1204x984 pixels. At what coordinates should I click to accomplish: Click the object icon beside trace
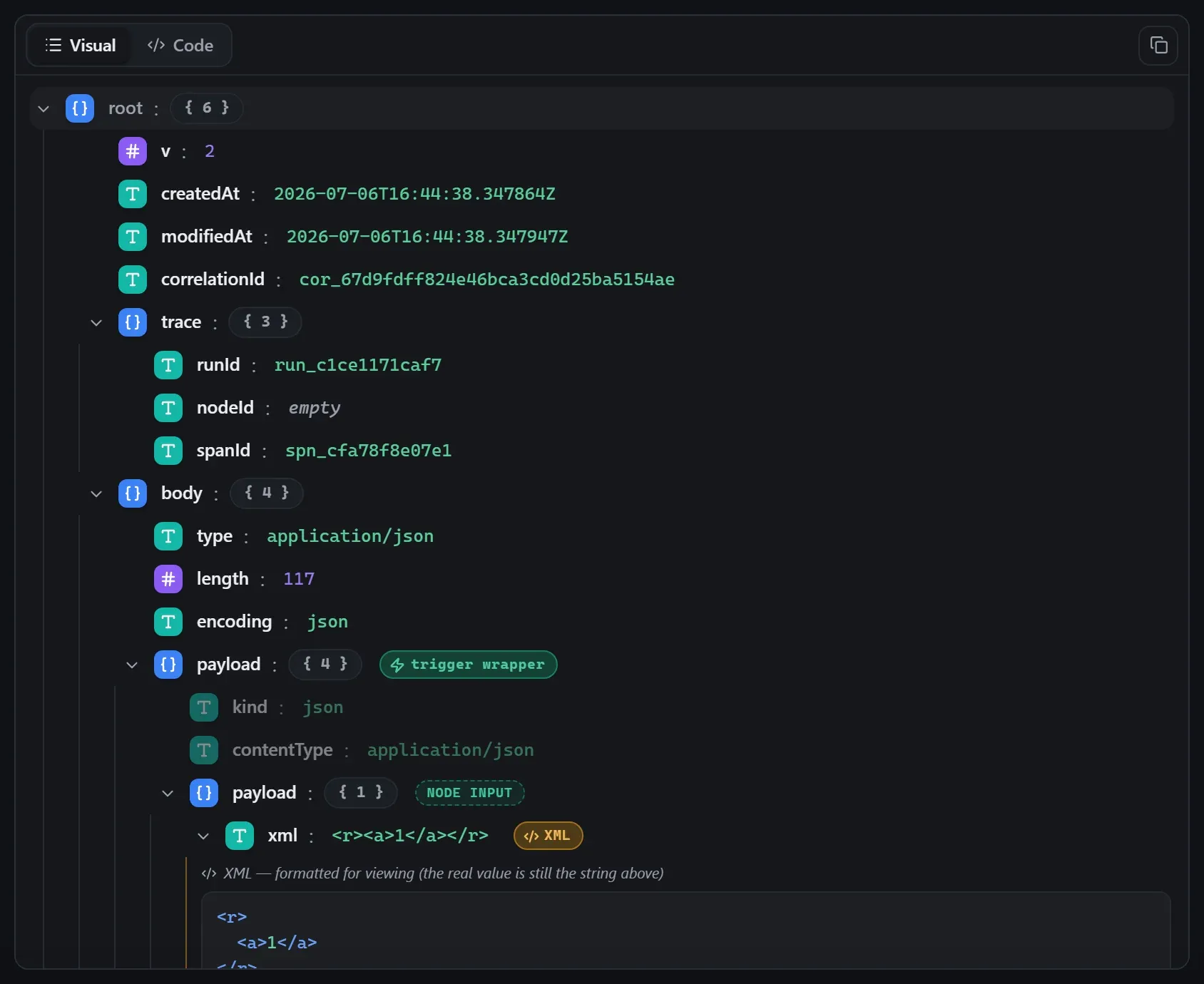[x=133, y=322]
